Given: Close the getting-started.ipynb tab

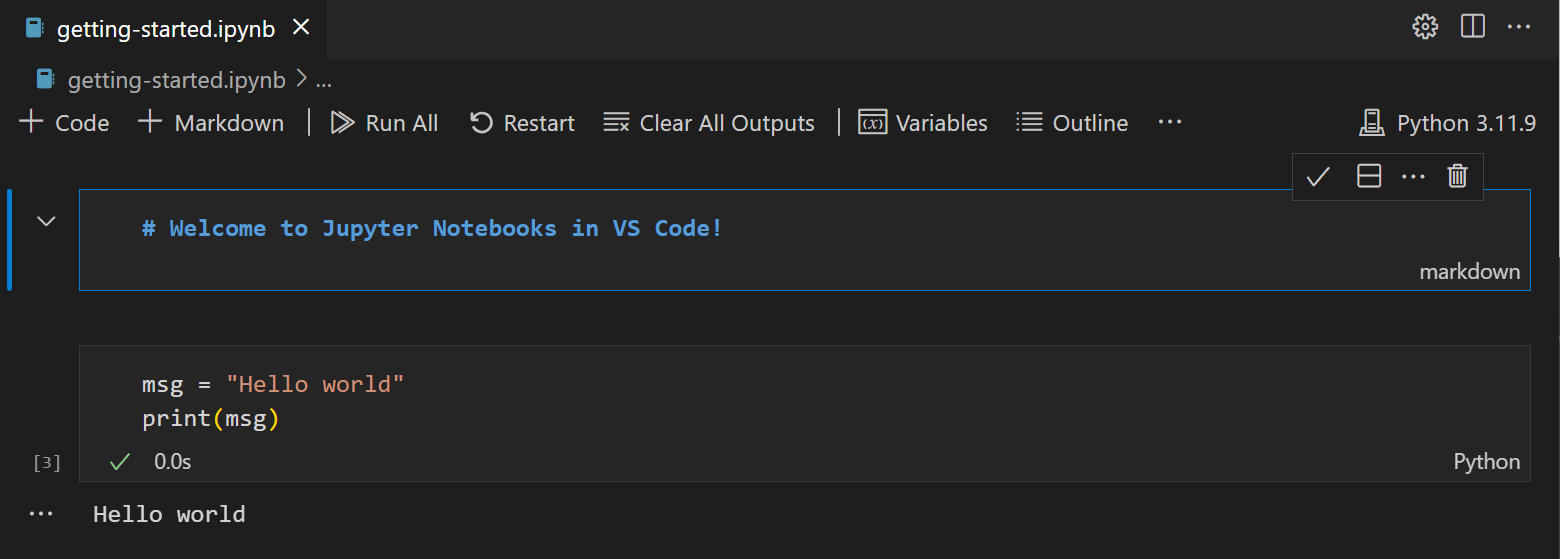Looking at the screenshot, I should (300, 28).
